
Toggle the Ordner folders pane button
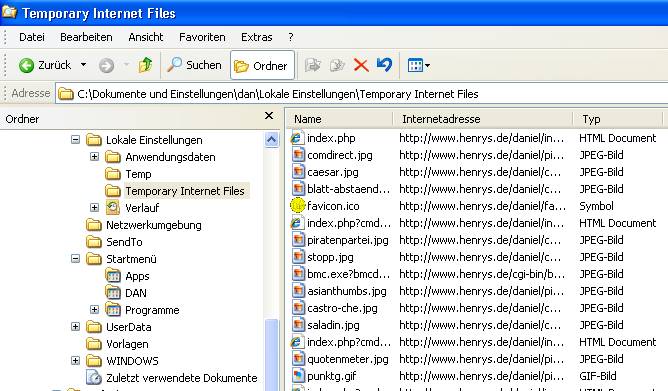(x=262, y=66)
